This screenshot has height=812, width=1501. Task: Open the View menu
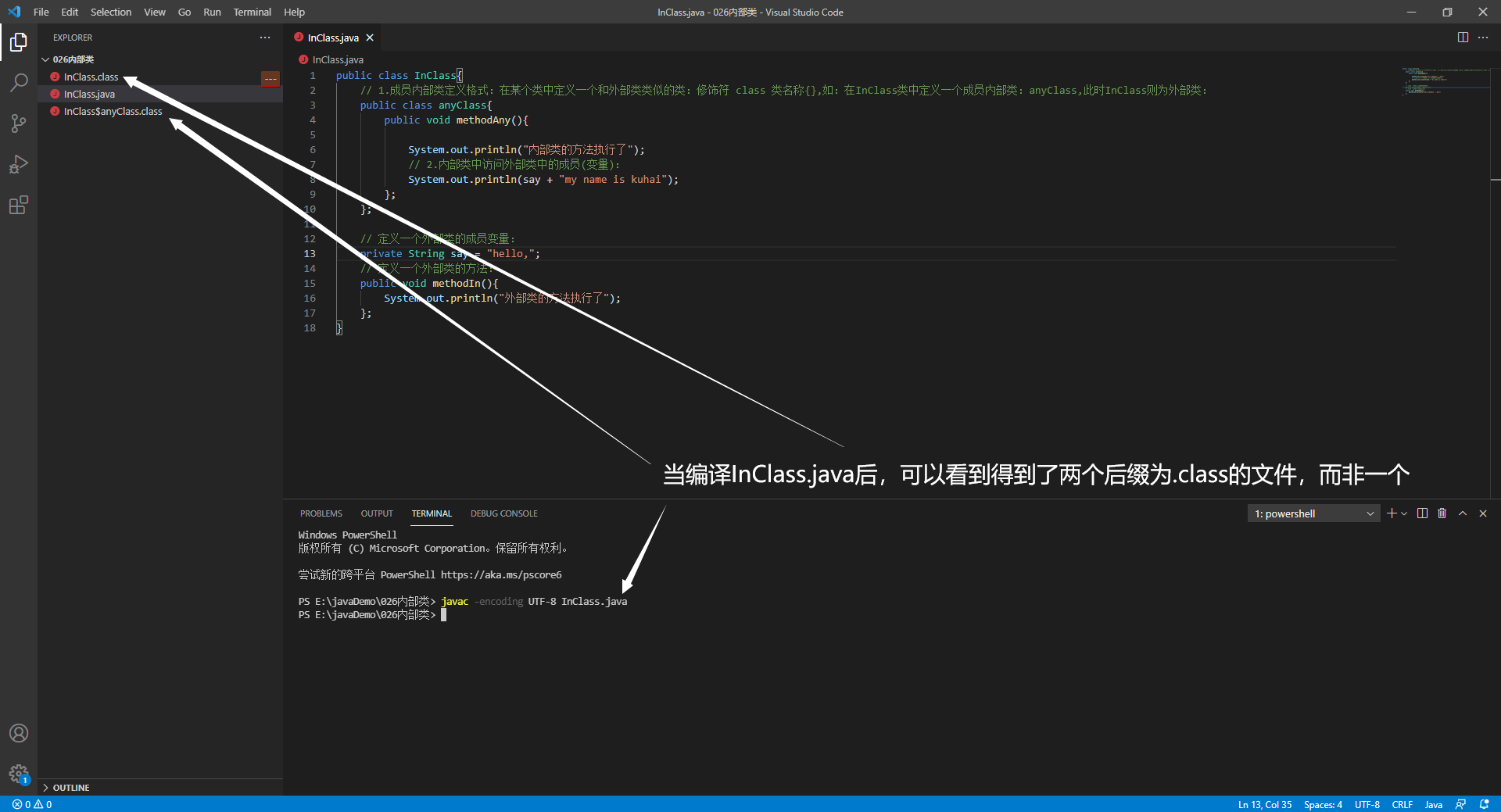(x=155, y=12)
